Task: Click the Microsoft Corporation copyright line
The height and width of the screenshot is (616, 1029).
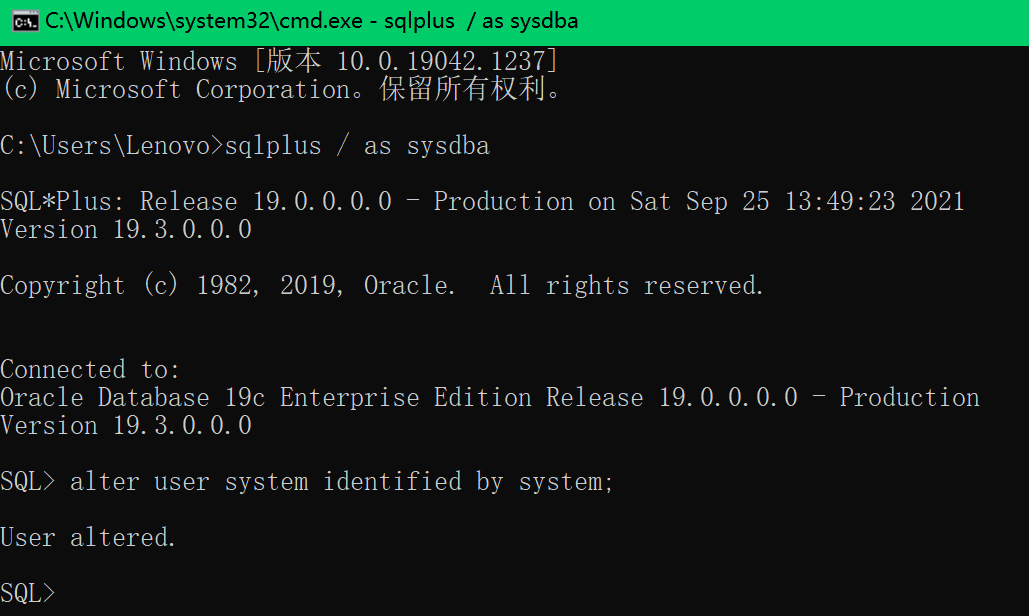Action: tap(281, 89)
